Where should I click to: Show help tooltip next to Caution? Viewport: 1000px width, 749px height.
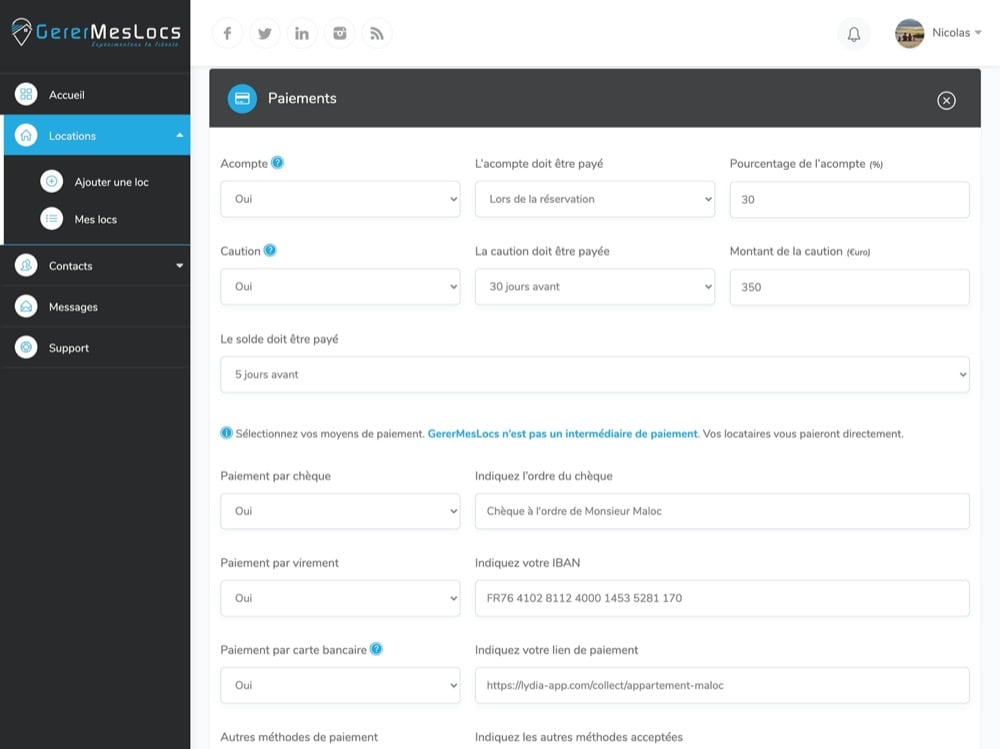coord(270,250)
